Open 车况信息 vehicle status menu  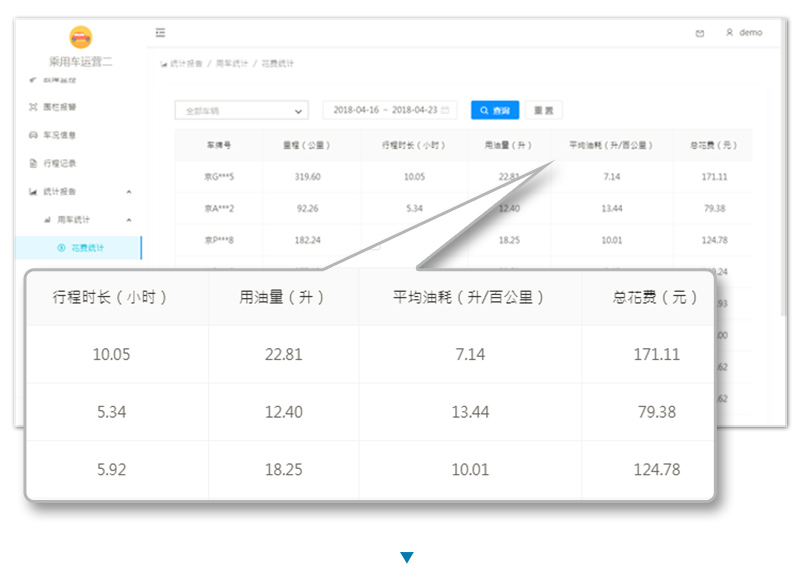(x=60, y=134)
